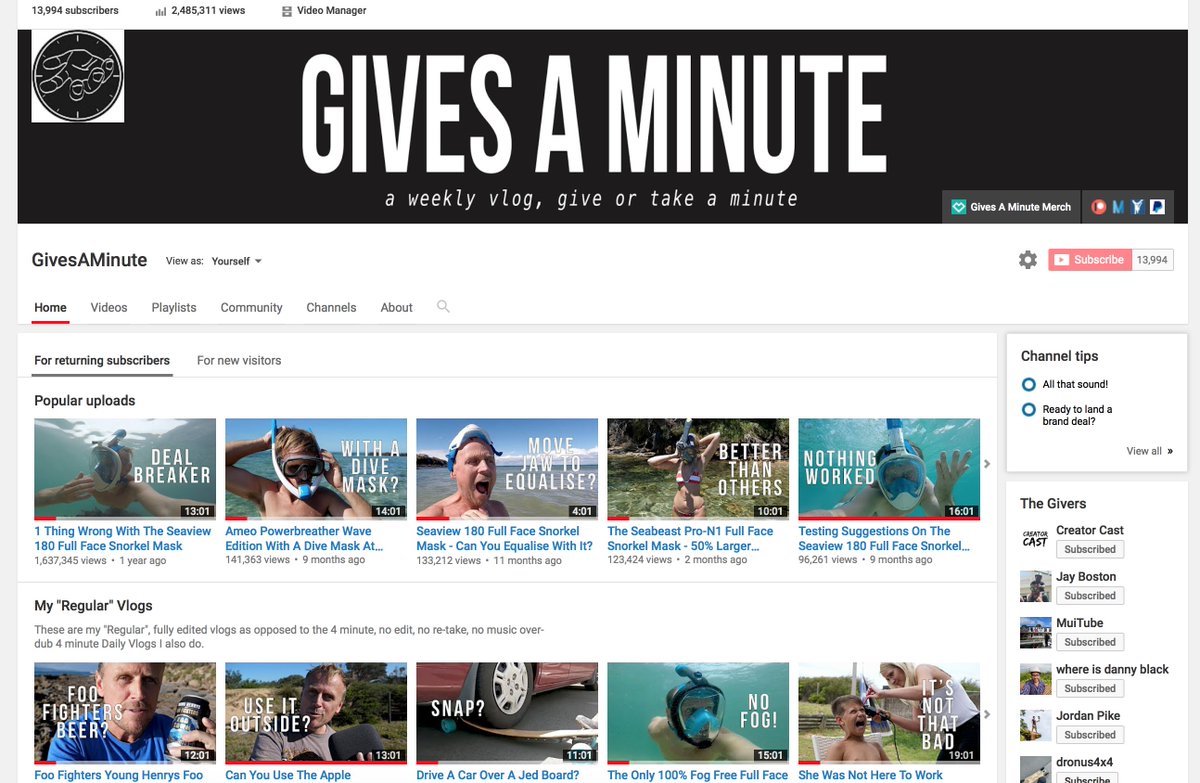Click Jay Boston channel avatar
Viewport: 1200px width, 783px height.
[x=1035, y=586]
